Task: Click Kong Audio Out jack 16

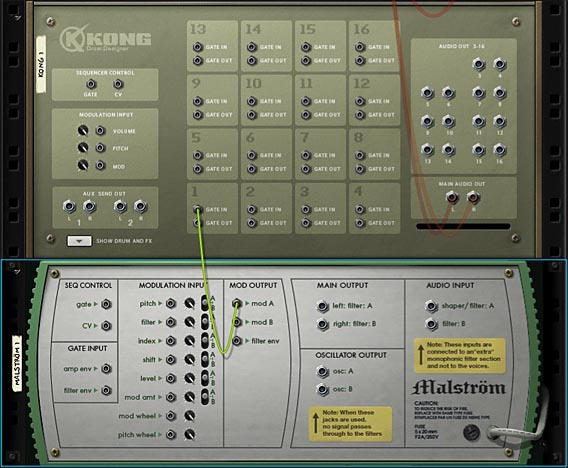Action: (x=500, y=150)
